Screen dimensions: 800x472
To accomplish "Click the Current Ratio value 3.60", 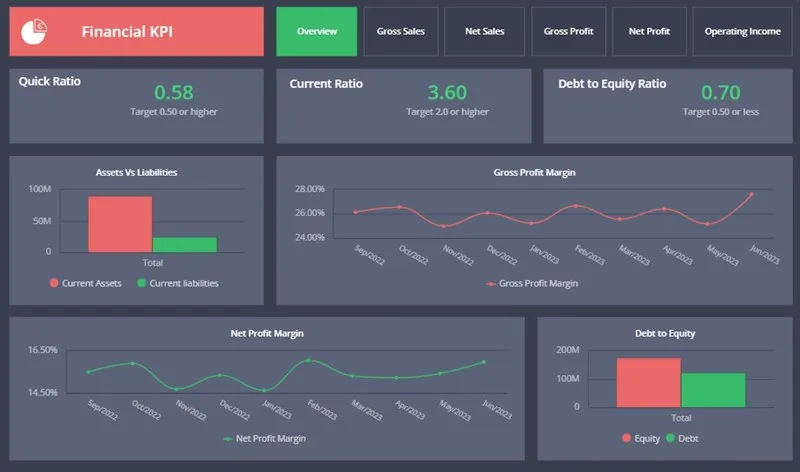I will (447, 93).
